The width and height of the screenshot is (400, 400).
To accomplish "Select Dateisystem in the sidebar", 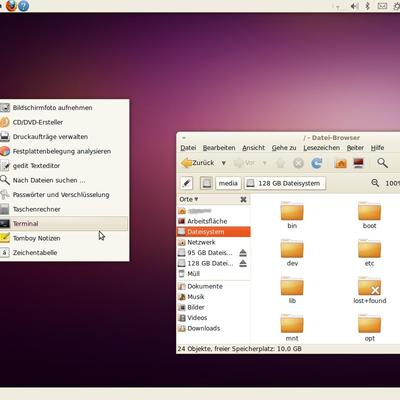I will (x=213, y=232).
